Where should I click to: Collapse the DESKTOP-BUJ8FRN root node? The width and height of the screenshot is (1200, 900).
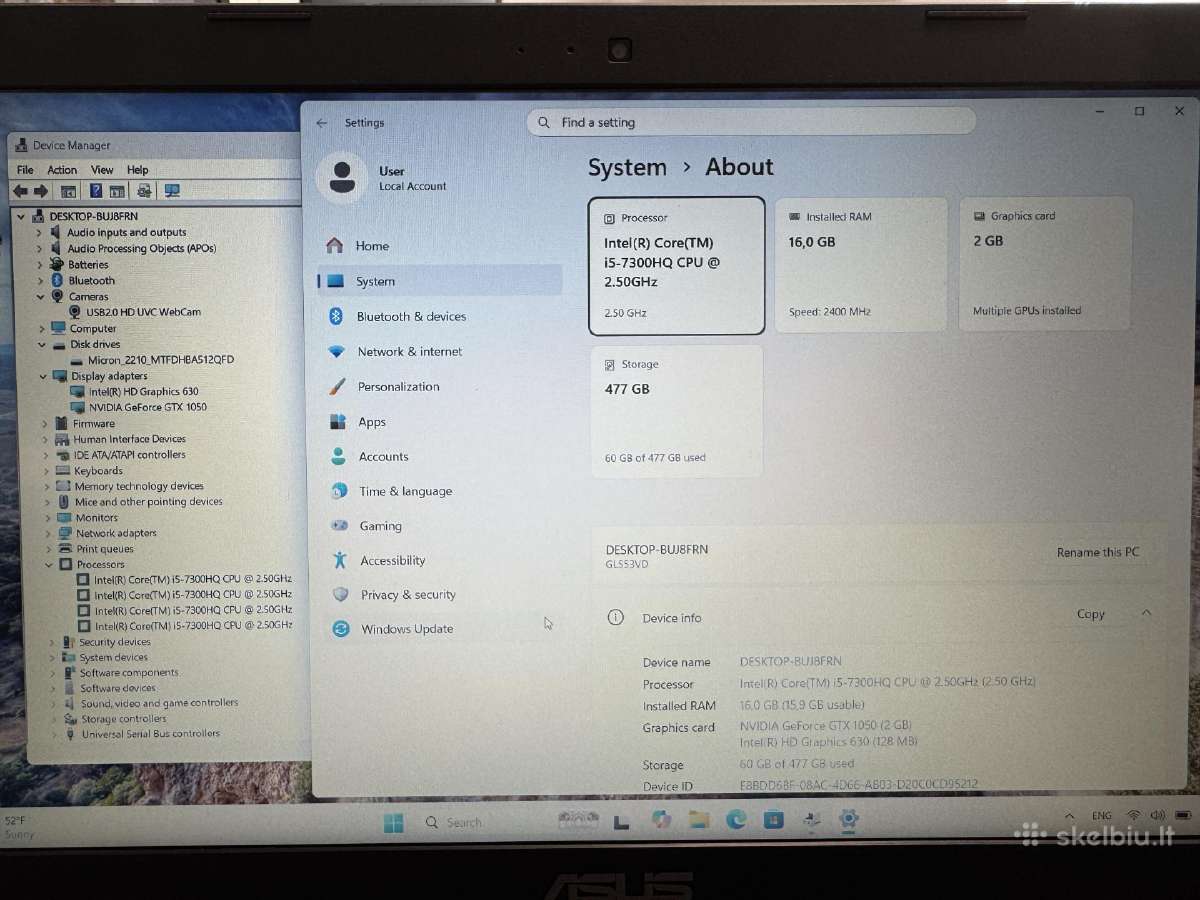[x=22, y=216]
